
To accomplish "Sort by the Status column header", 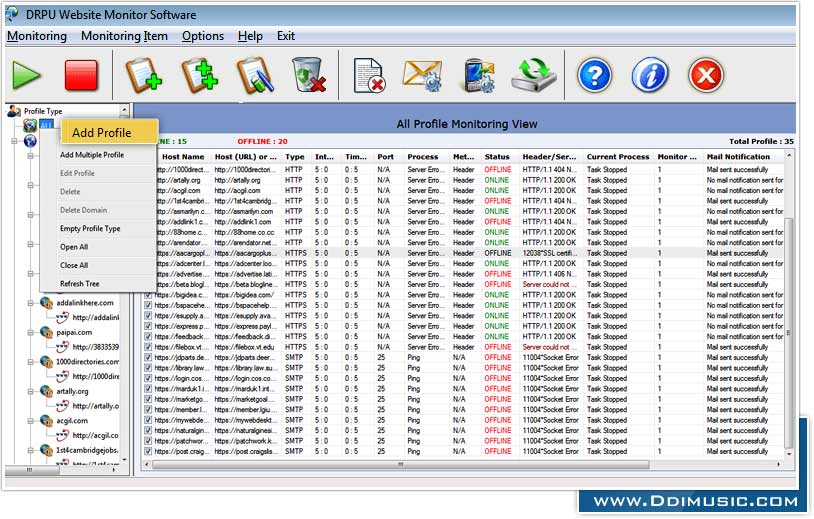I will (497, 157).
